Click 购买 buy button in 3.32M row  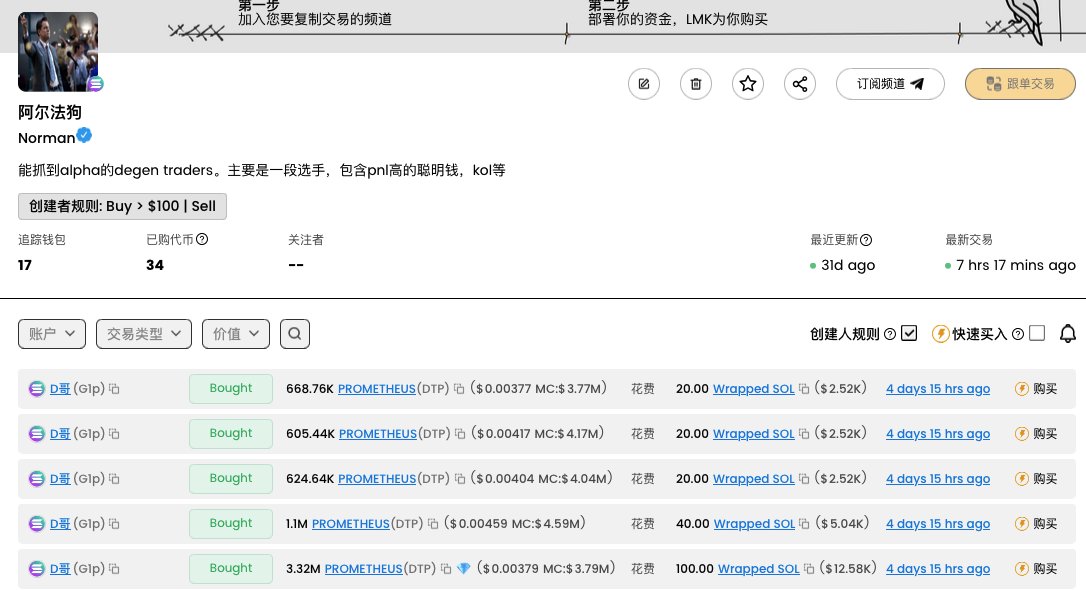(1036, 569)
